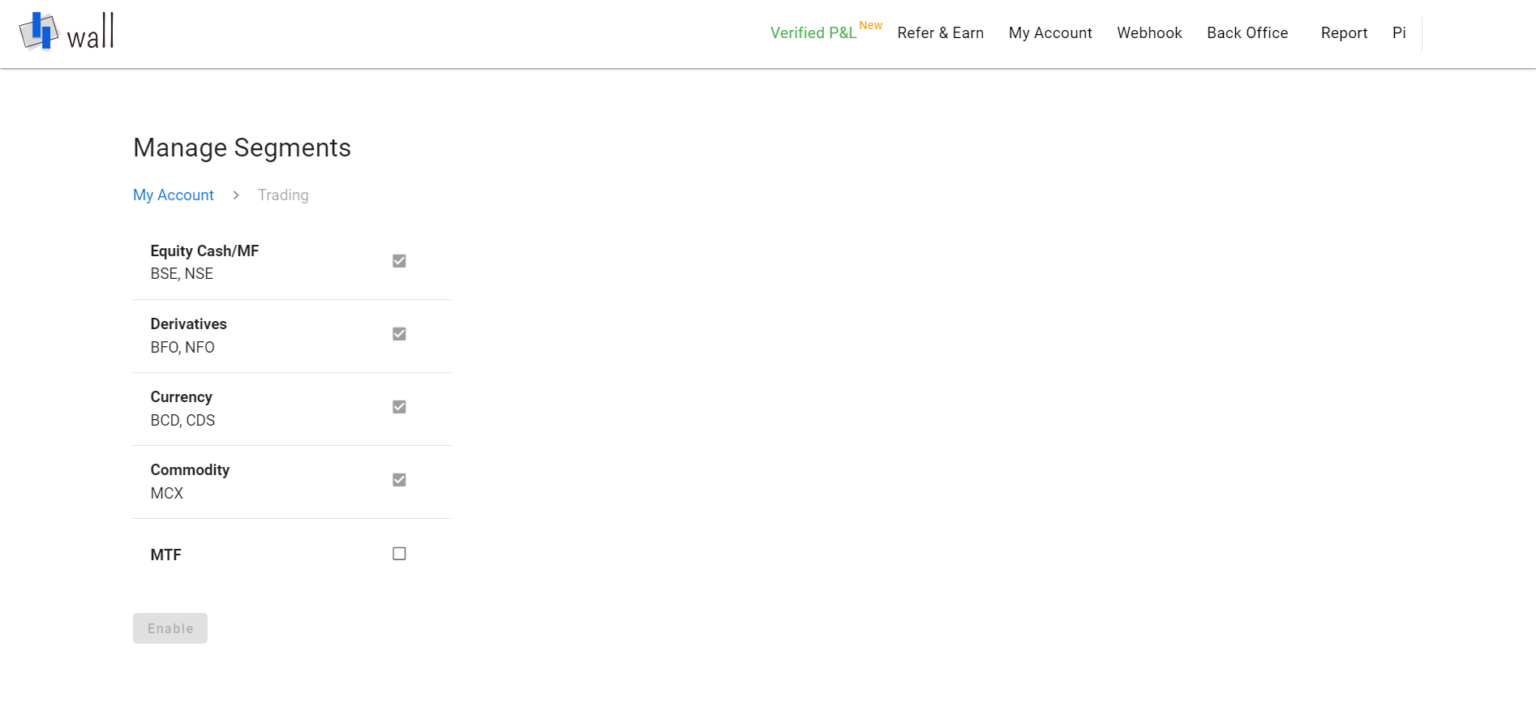Image resolution: width=1536 pixels, height=711 pixels.
Task: Click the My Account breadcrumb link
Action: pos(173,194)
